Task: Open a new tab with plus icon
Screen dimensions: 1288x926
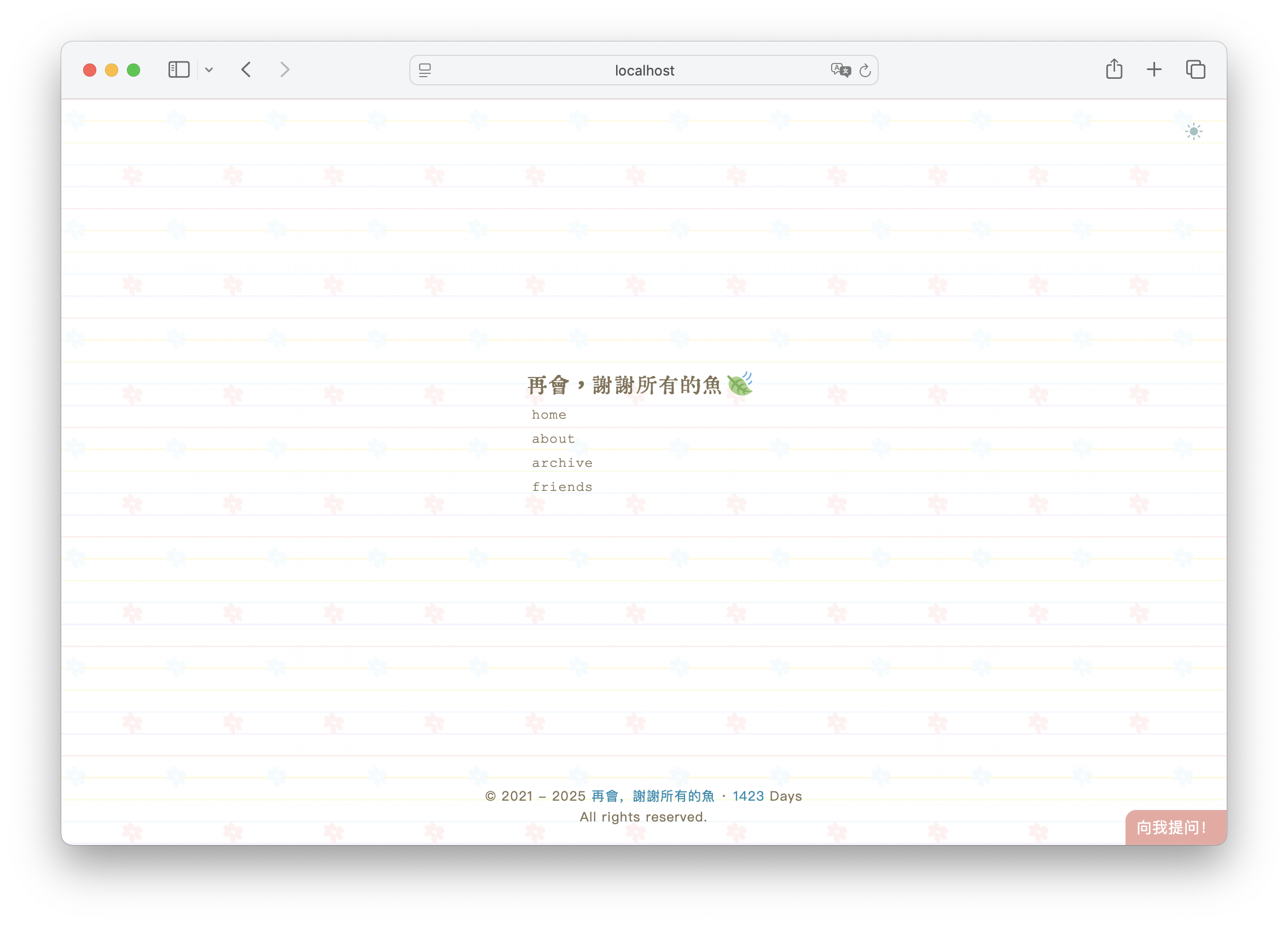Action: click(1153, 70)
